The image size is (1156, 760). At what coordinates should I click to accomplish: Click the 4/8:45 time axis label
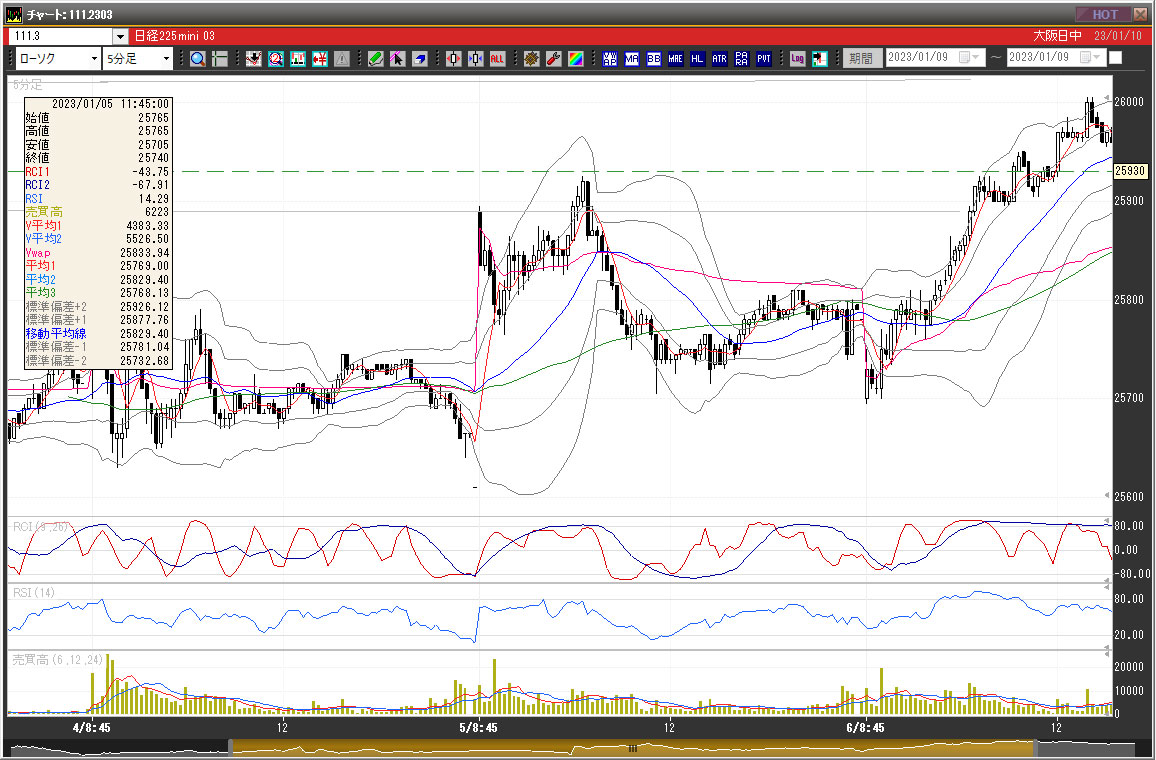coord(91,728)
